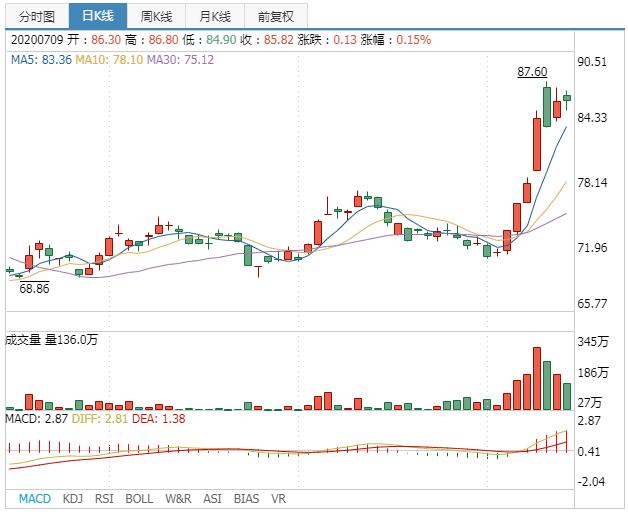Switch indicator to RSI
This screenshot has width=628, height=516.
pos(104,498)
